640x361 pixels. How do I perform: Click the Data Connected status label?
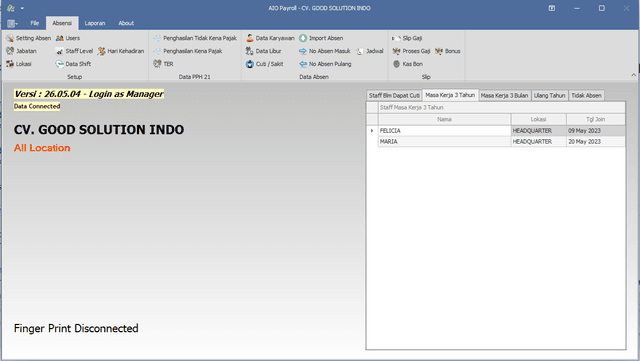(37, 106)
